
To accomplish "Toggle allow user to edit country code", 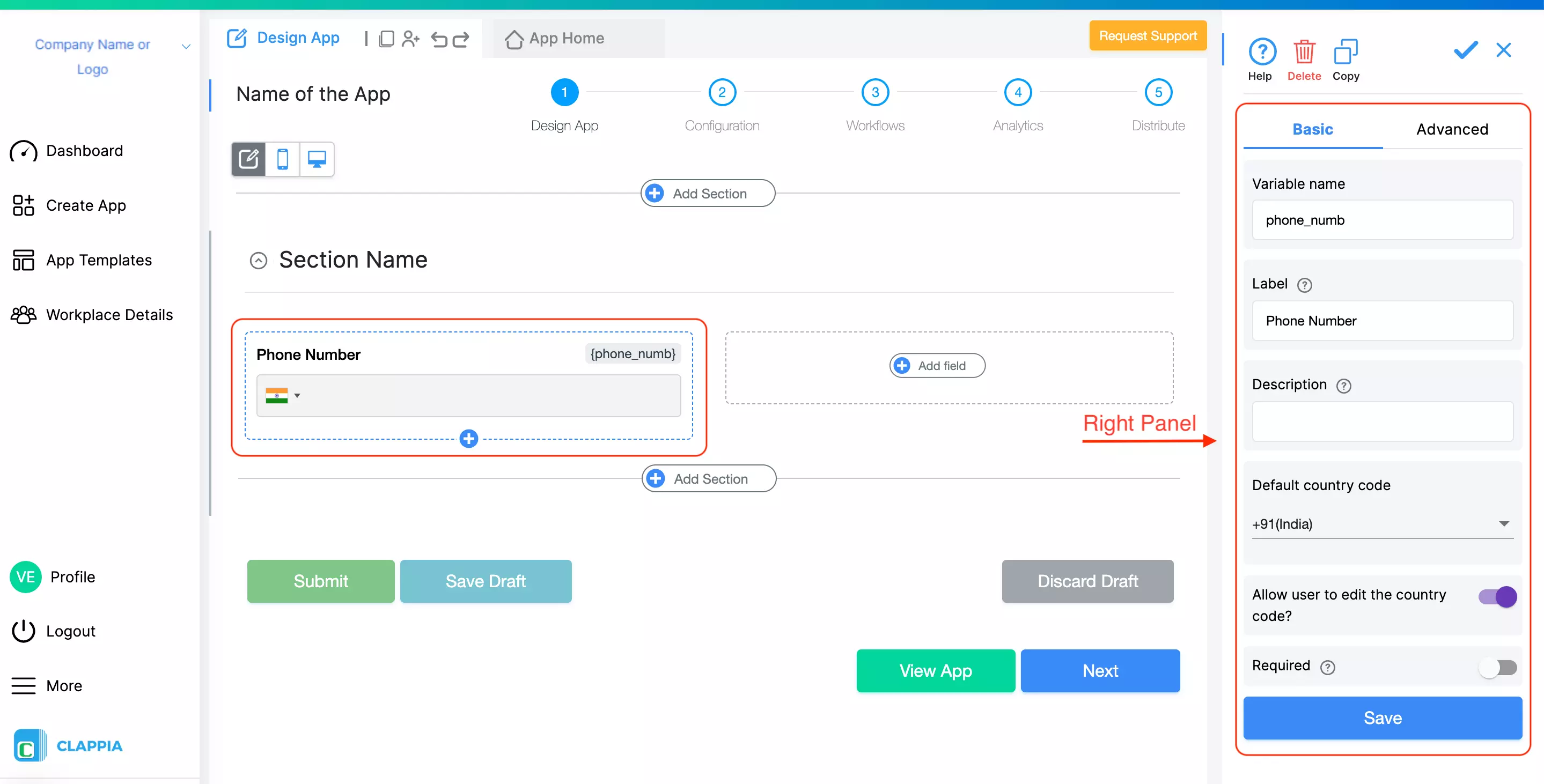I will (x=1497, y=596).
